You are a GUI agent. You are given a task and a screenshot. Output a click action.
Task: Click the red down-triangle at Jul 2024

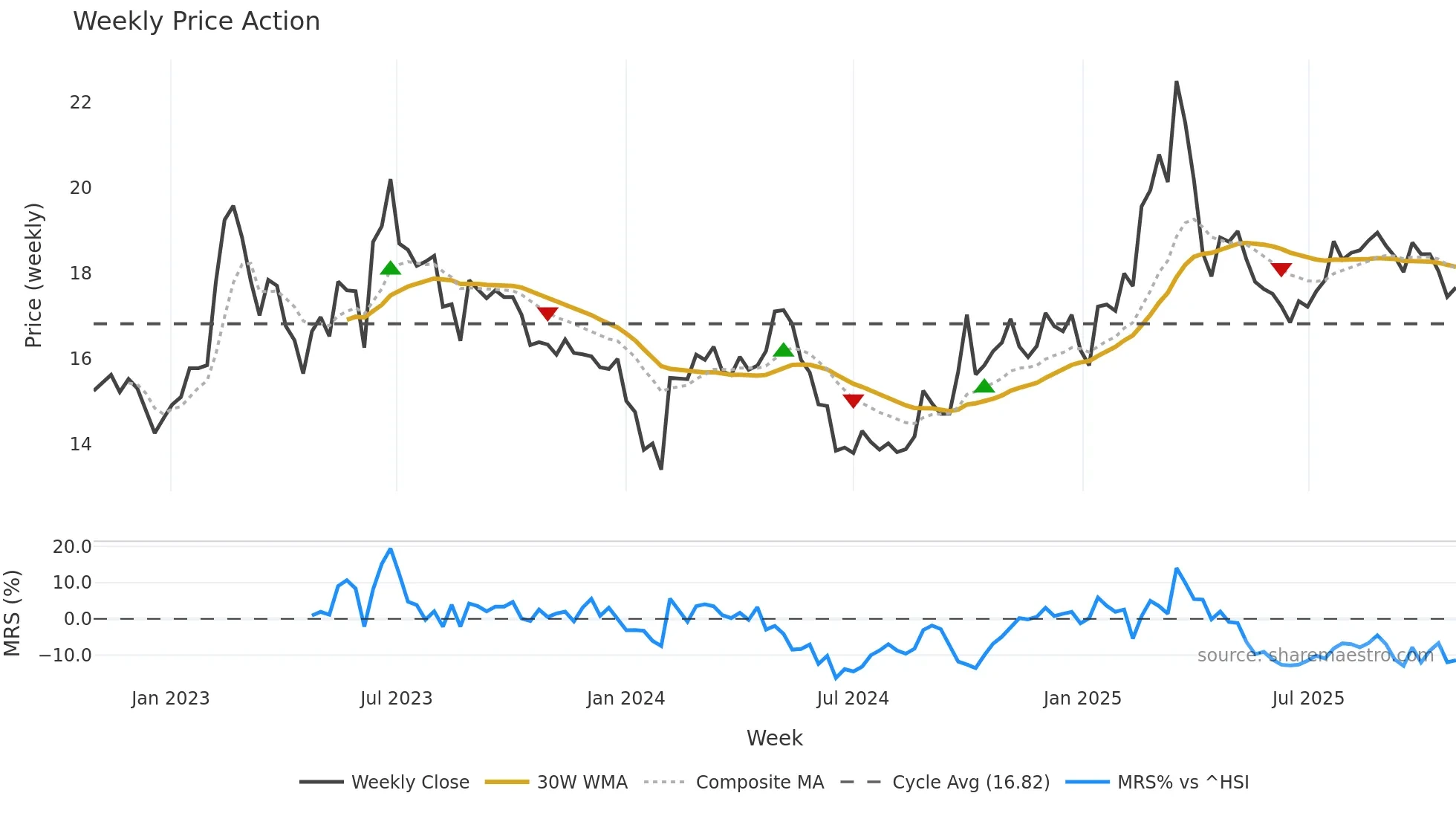pos(853,401)
